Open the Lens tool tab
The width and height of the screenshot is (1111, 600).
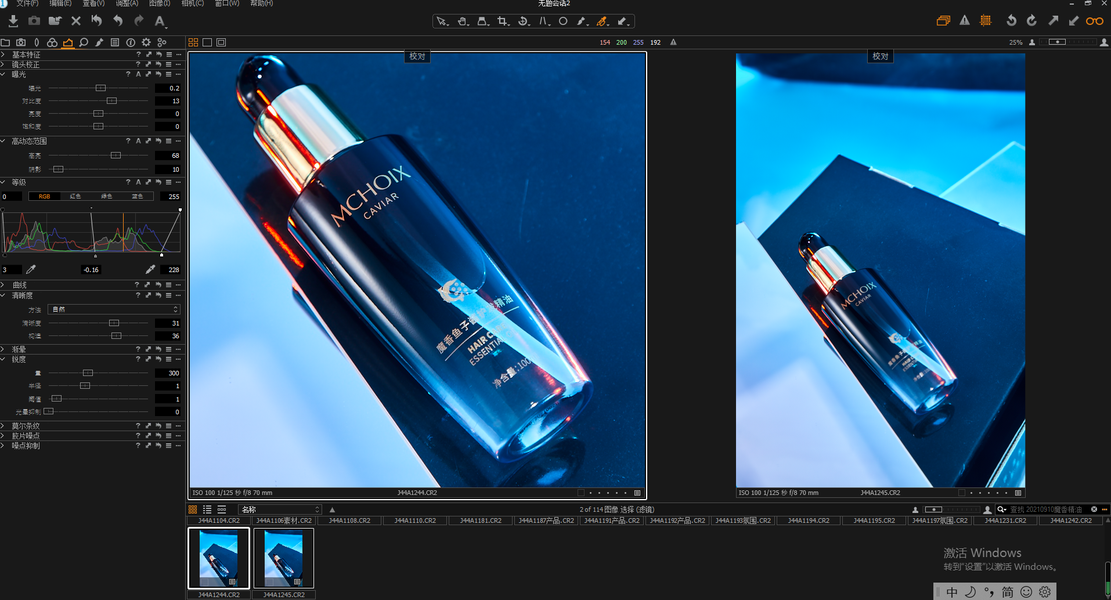tap(37, 43)
